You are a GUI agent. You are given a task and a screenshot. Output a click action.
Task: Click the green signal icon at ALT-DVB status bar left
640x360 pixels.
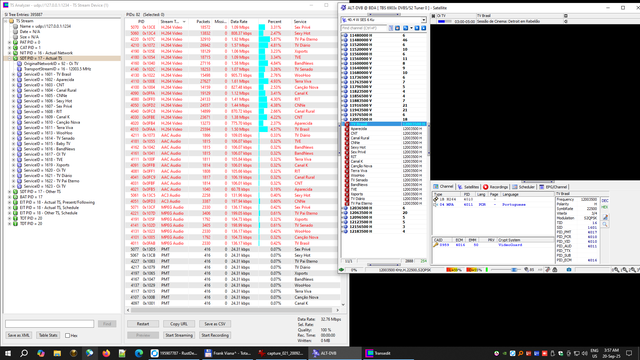[x=342, y=270]
